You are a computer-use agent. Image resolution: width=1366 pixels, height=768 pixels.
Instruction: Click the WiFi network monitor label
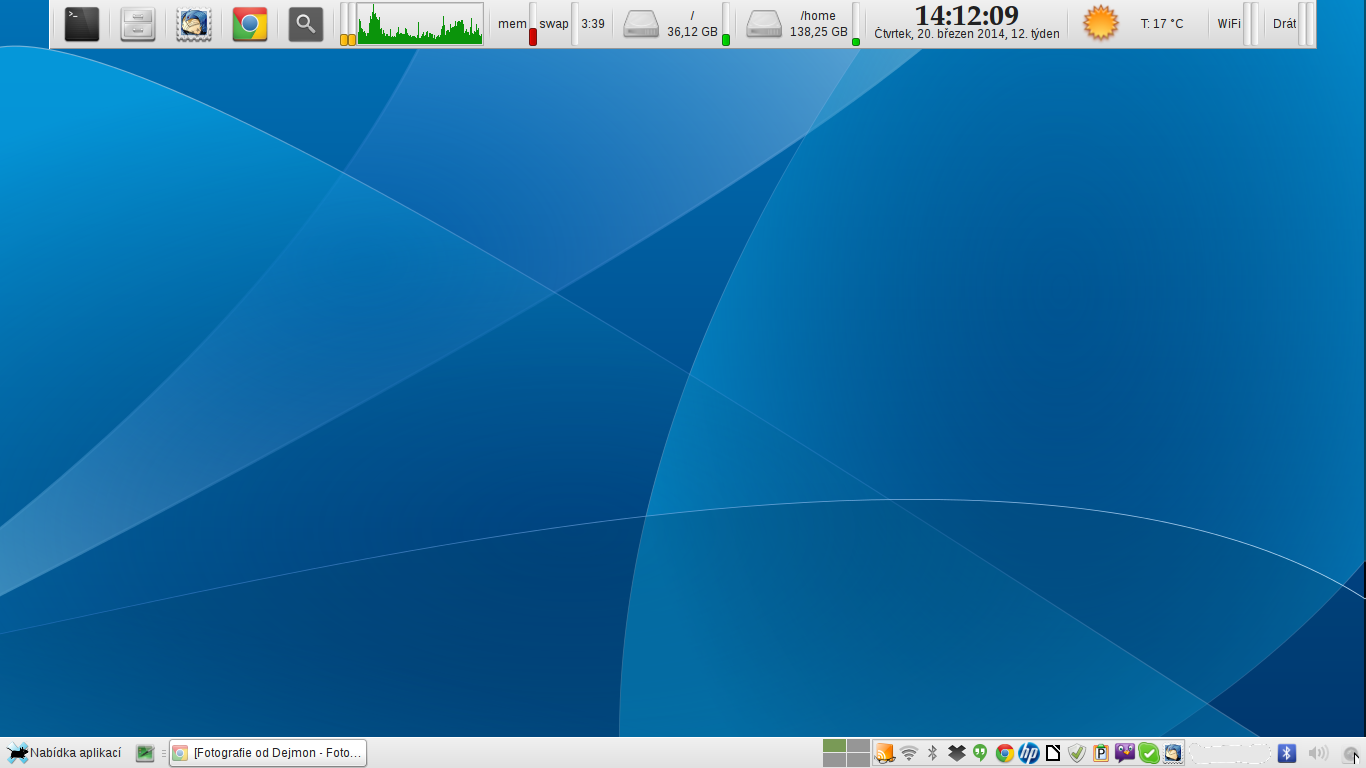(x=1229, y=24)
